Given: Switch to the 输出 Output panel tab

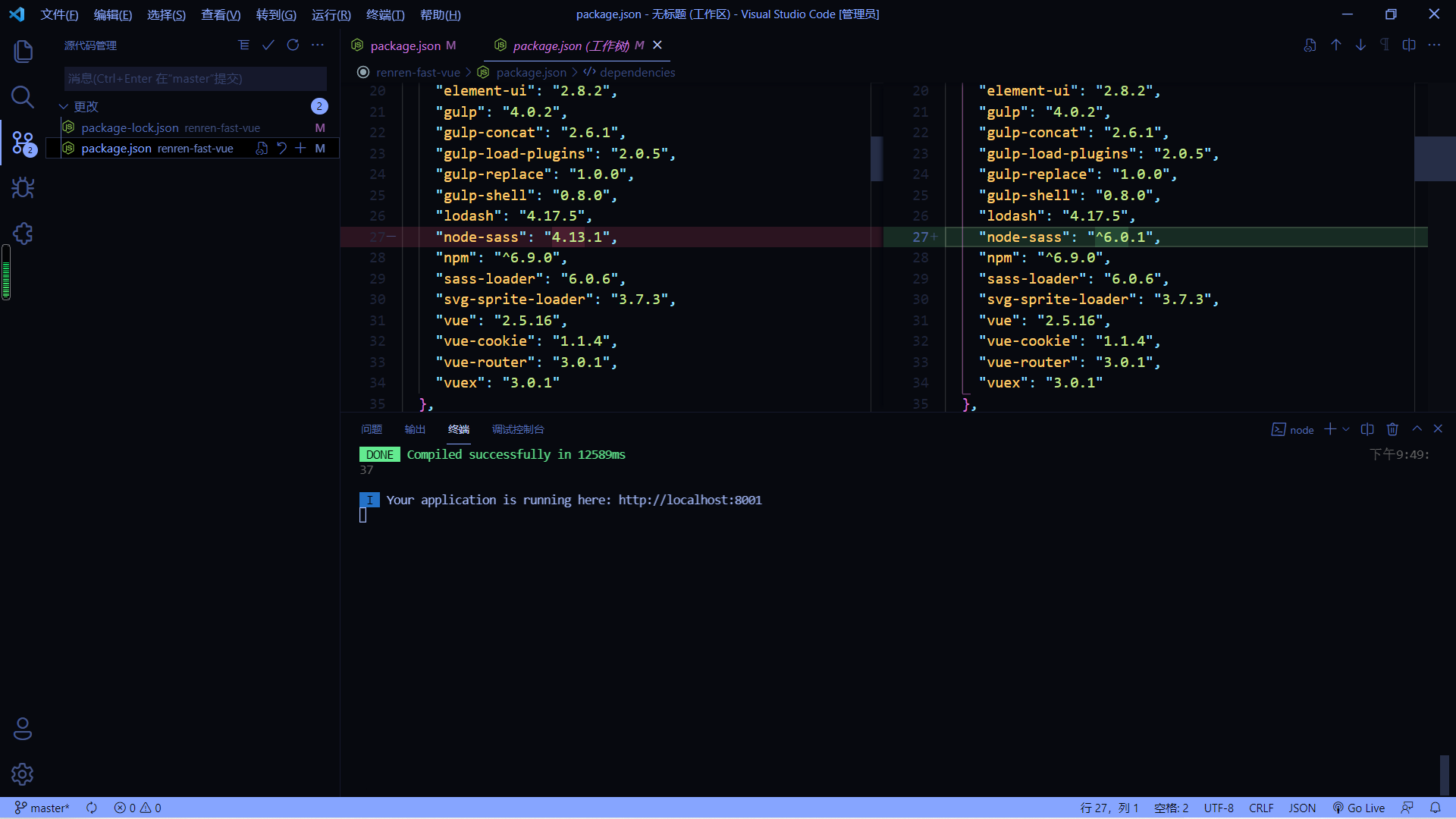Looking at the screenshot, I should [x=415, y=429].
